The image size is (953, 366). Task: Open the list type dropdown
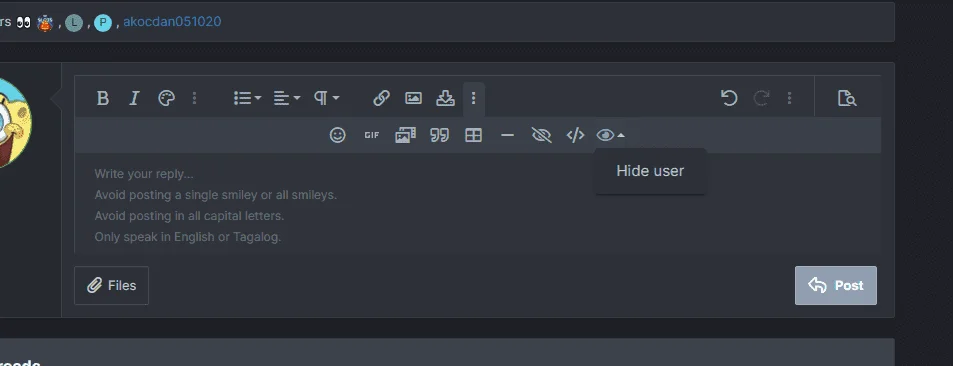pos(247,98)
